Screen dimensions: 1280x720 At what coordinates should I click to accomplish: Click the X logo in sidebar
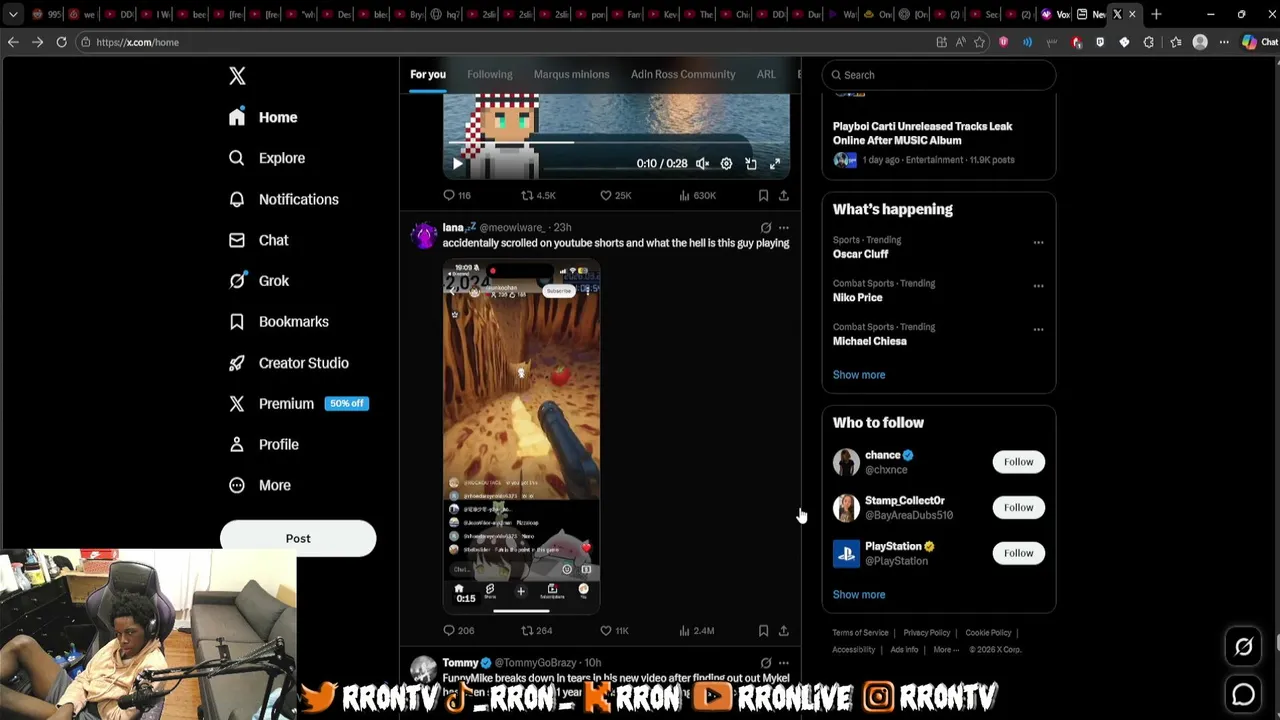(237, 76)
